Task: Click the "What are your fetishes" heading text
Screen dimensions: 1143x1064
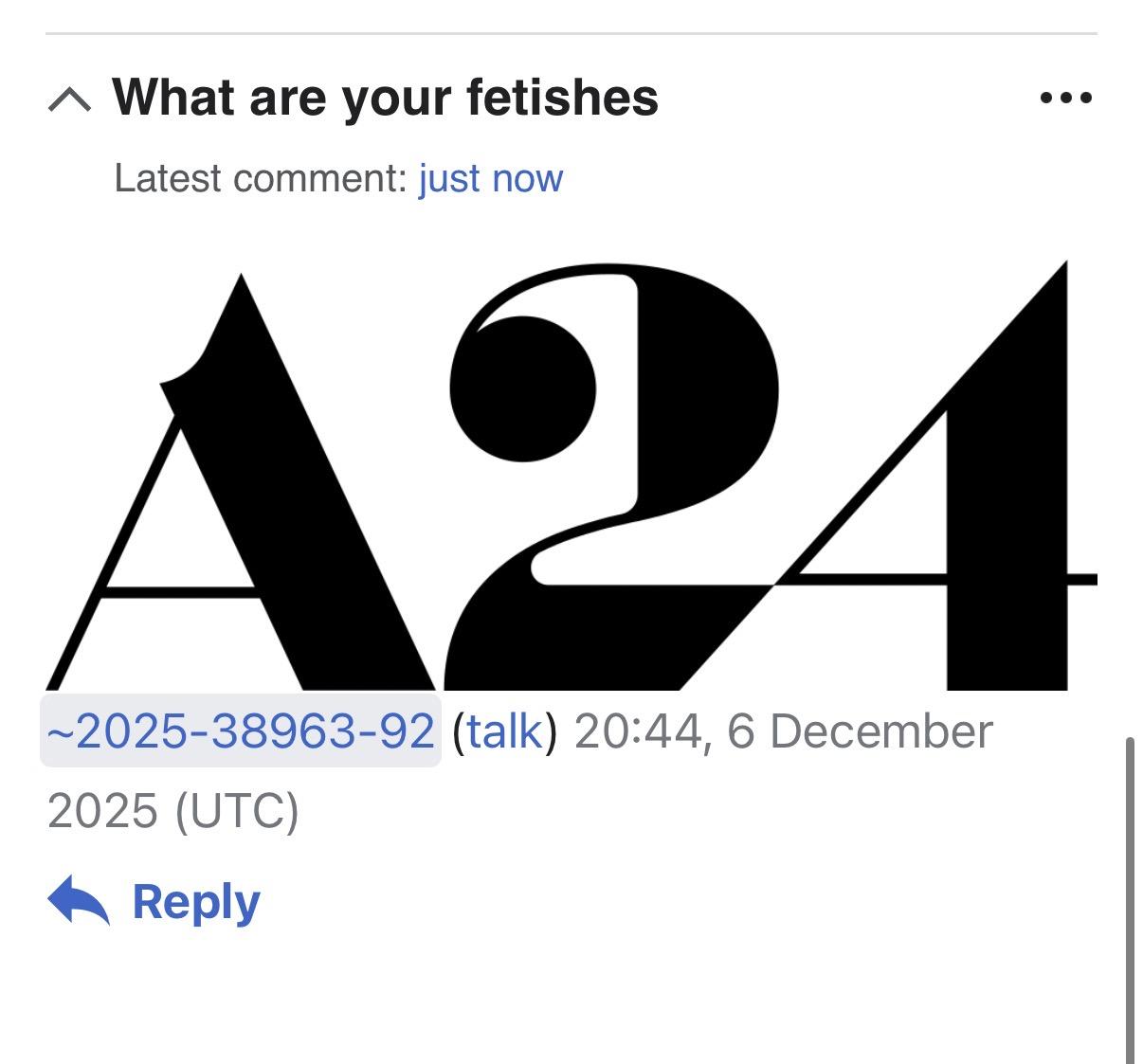Action: pos(385,98)
